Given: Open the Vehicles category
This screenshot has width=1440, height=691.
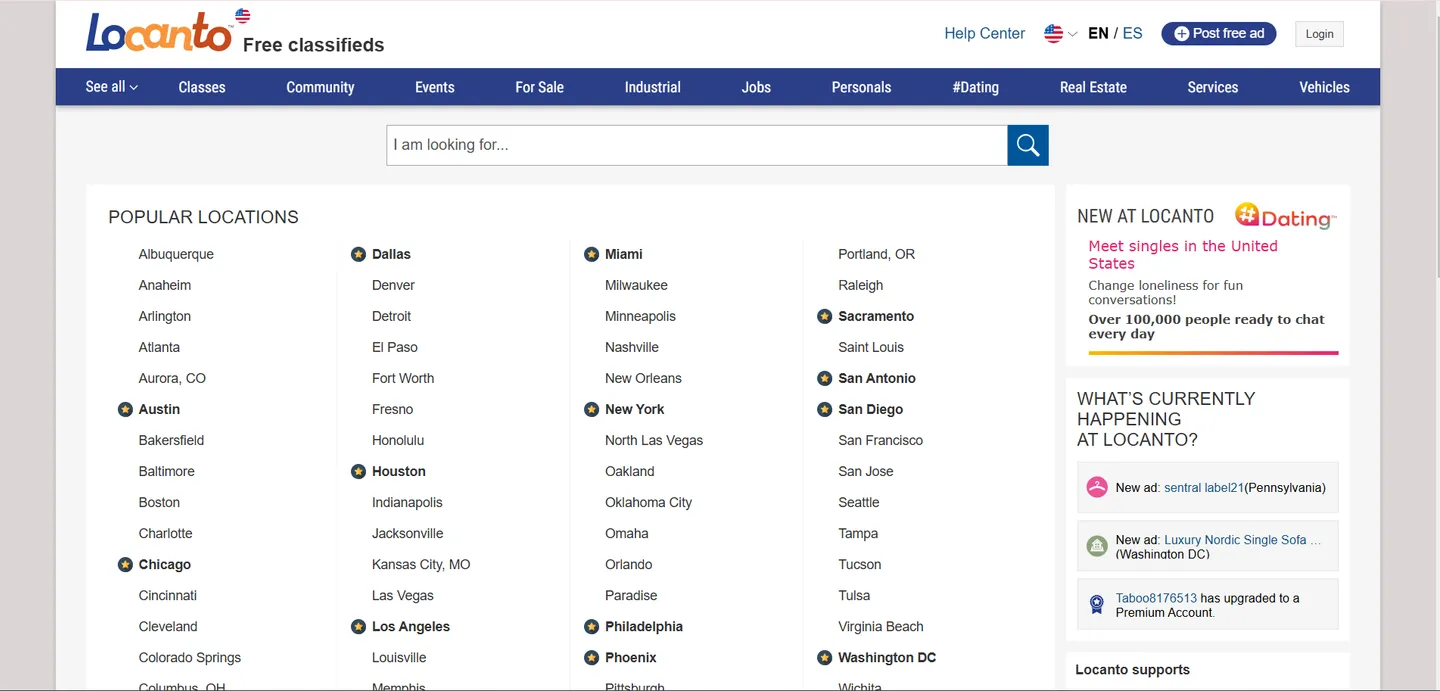Looking at the screenshot, I should (1324, 87).
